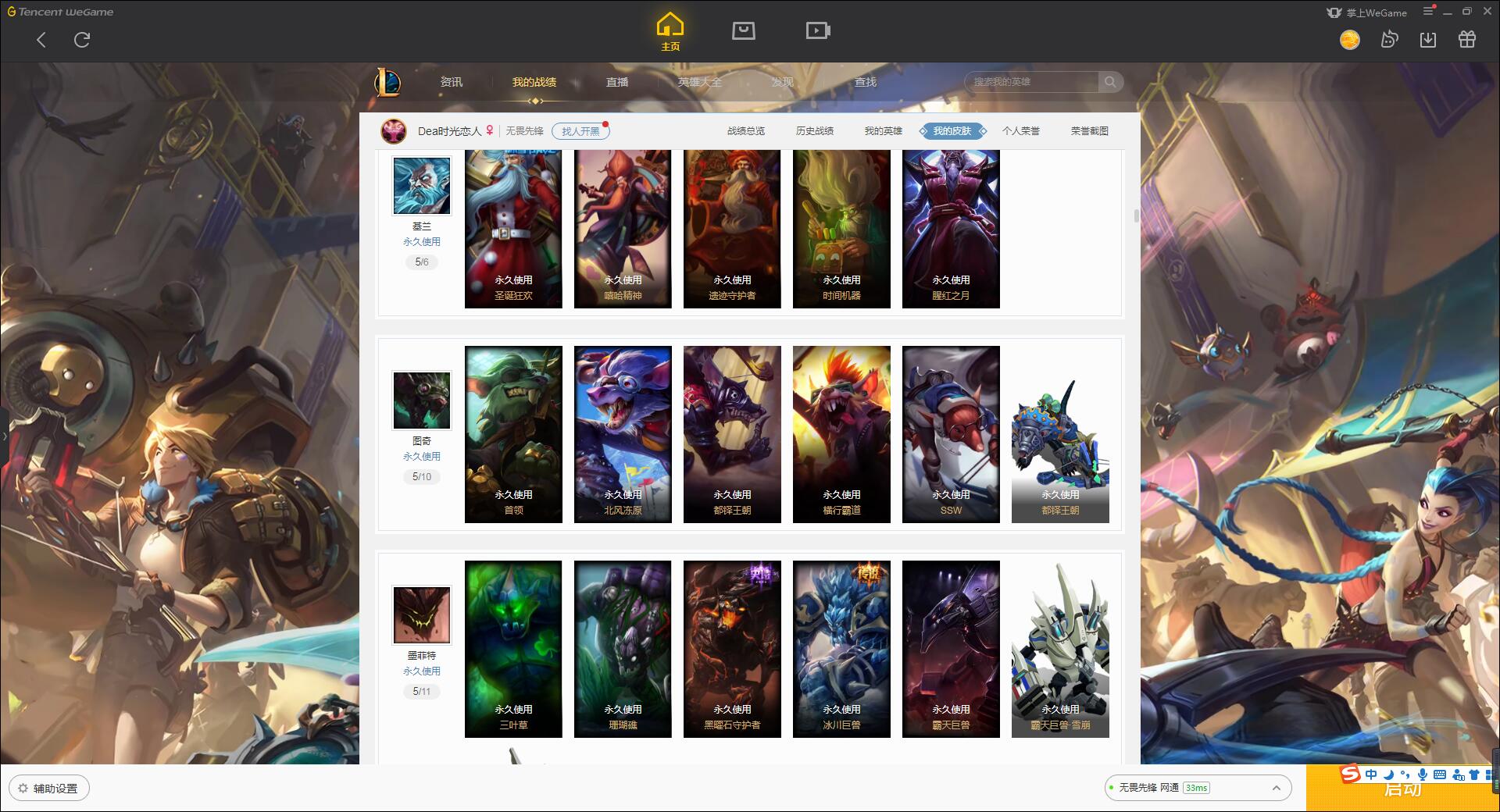The image size is (1500, 812).
Task: Click the magnifier search hero icon
Action: coord(1110,82)
